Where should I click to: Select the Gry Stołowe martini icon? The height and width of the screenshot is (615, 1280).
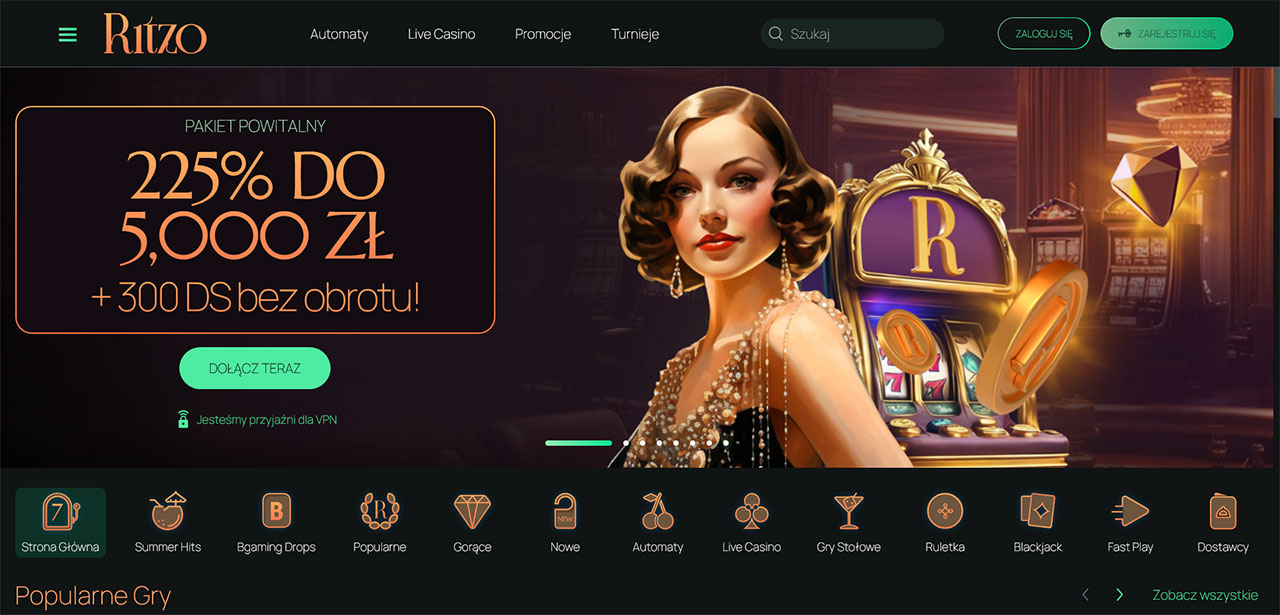849,511
